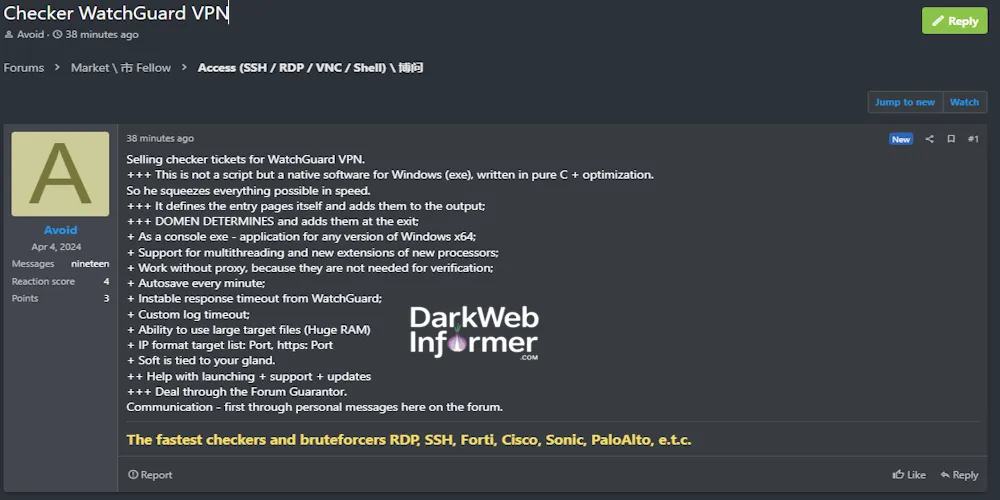
Task: Click the green Reply button
Action: [x=954, y=21]
